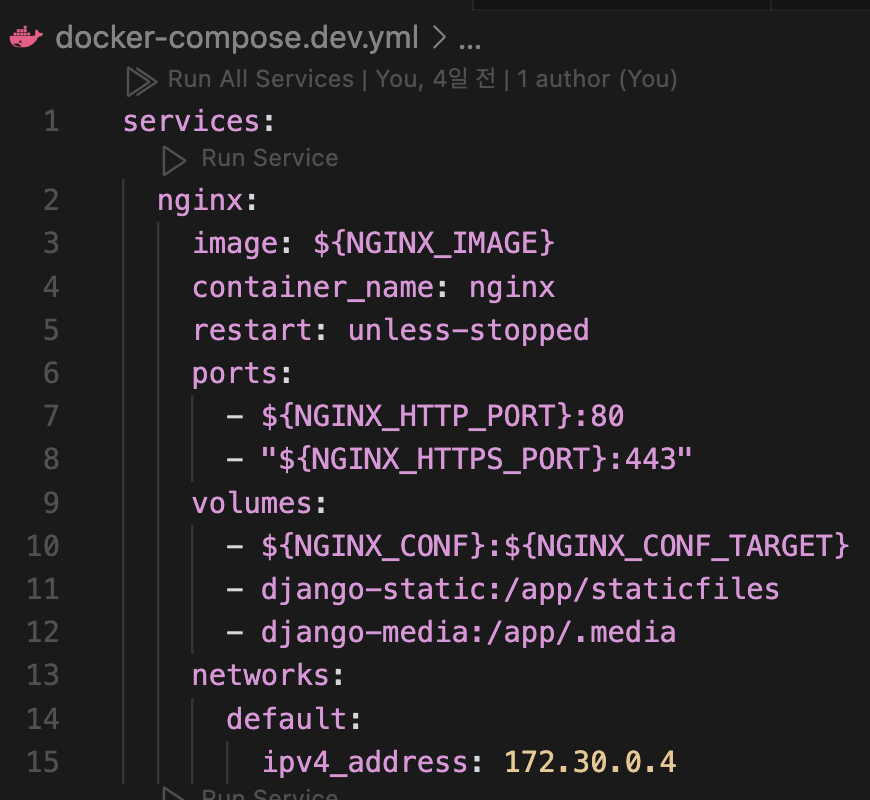The image size is (870, 800).
Task: Place cursor on ${NGINX_IMAGE} value
Action: pyautogui.click(x=434, y=244)
